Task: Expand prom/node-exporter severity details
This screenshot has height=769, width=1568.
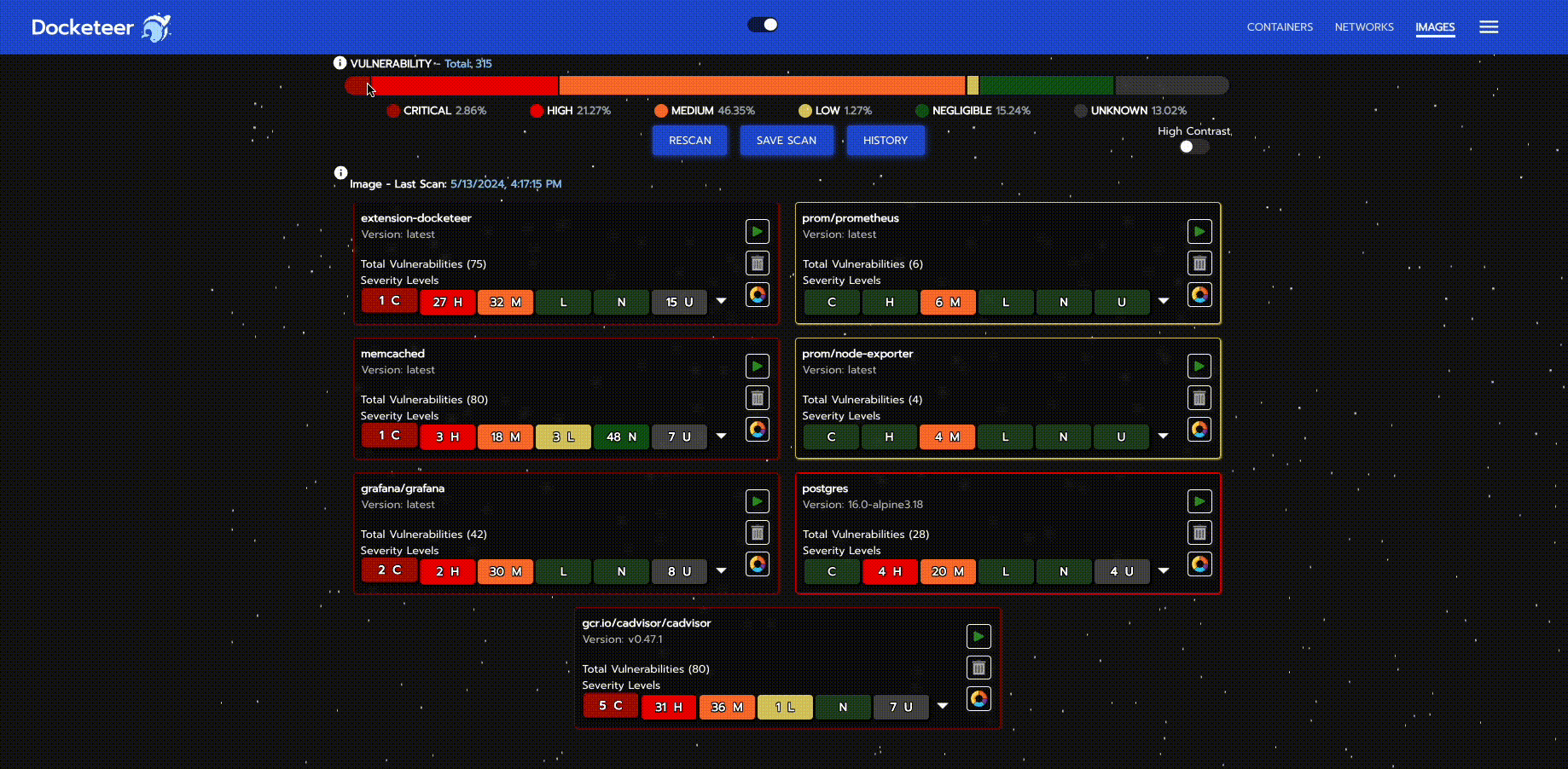Action: pyautogui.click(x=1164, y=436)
